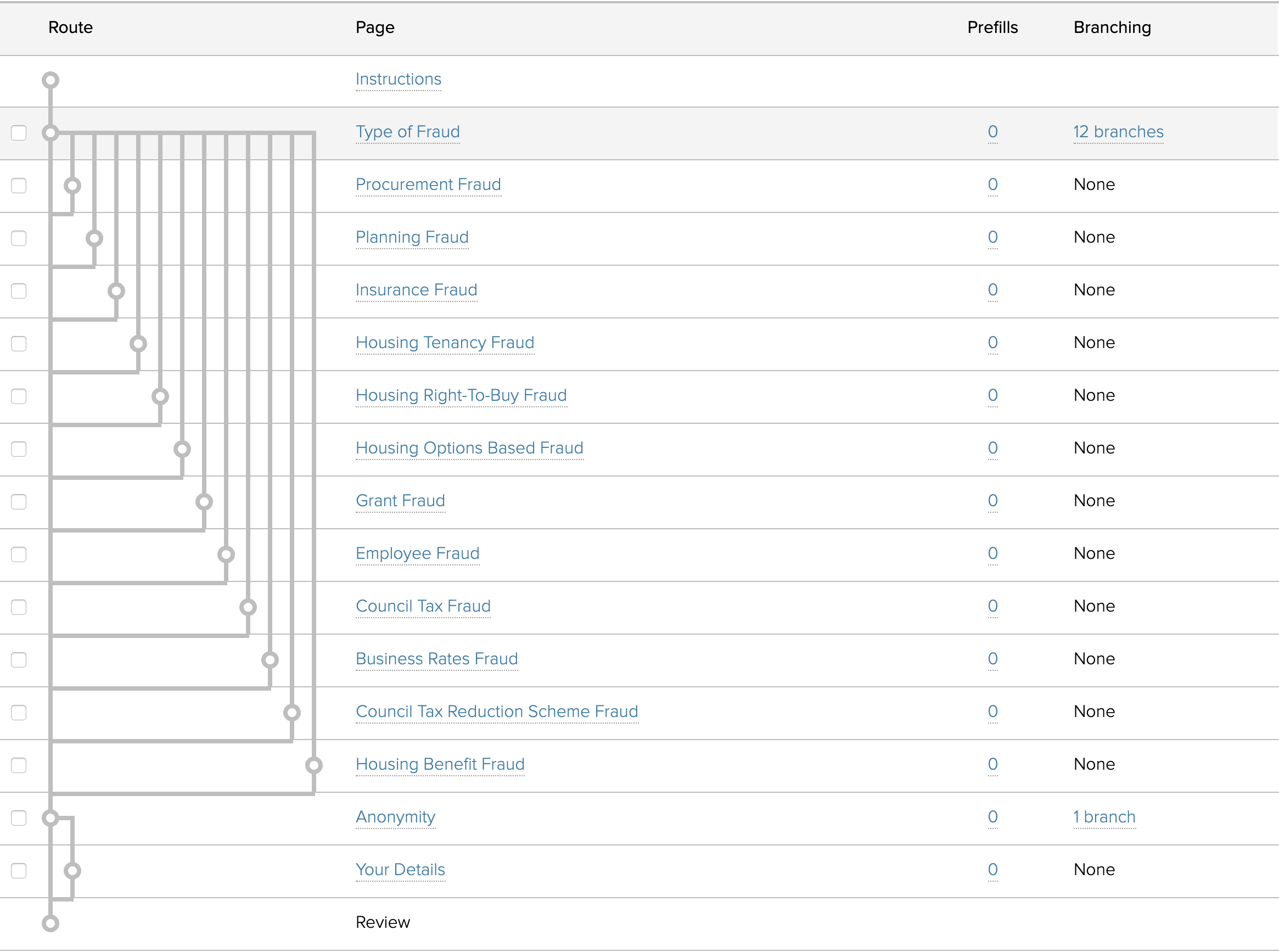Open the 12 branches link
Image resolution: width=1279 pixels, height=952 pixels.
point(1118,132)
